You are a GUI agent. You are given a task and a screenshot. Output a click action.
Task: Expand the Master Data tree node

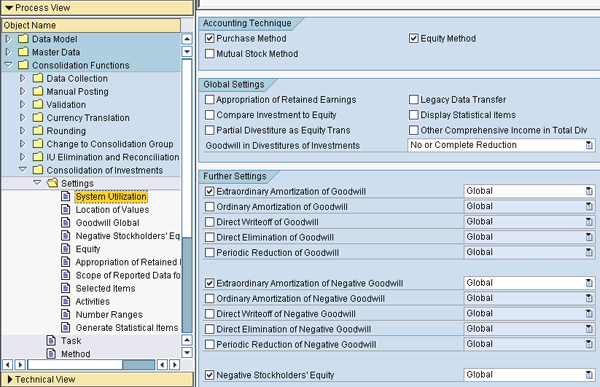pyautogui.click(x=8, y=52)
